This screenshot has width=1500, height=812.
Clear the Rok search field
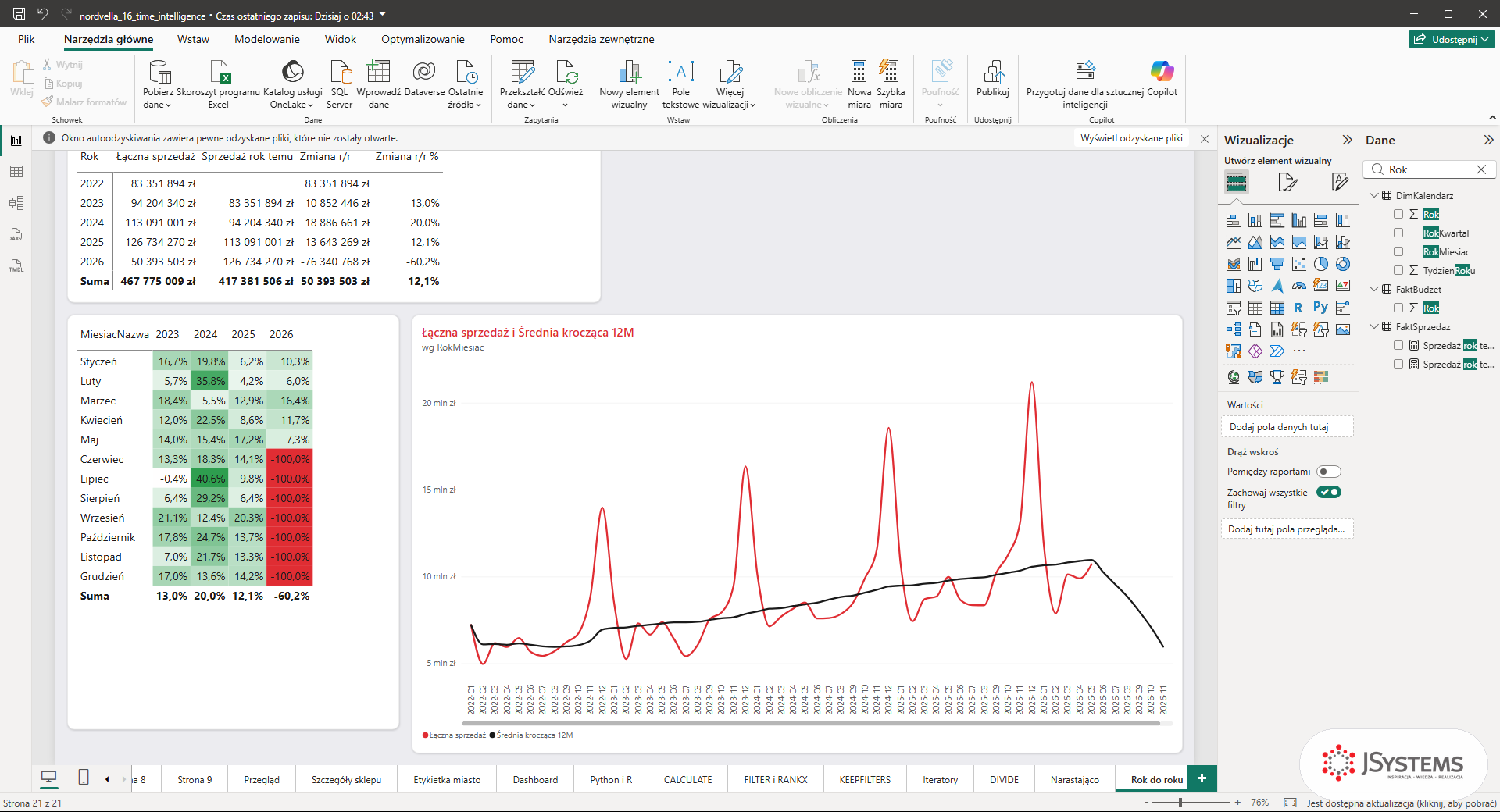click(1480, 169)
